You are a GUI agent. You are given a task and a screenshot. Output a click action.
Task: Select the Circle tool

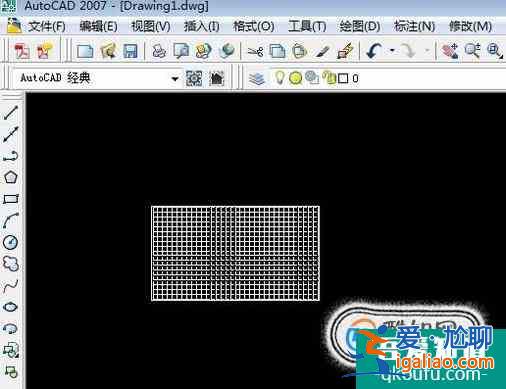point(11,242)
